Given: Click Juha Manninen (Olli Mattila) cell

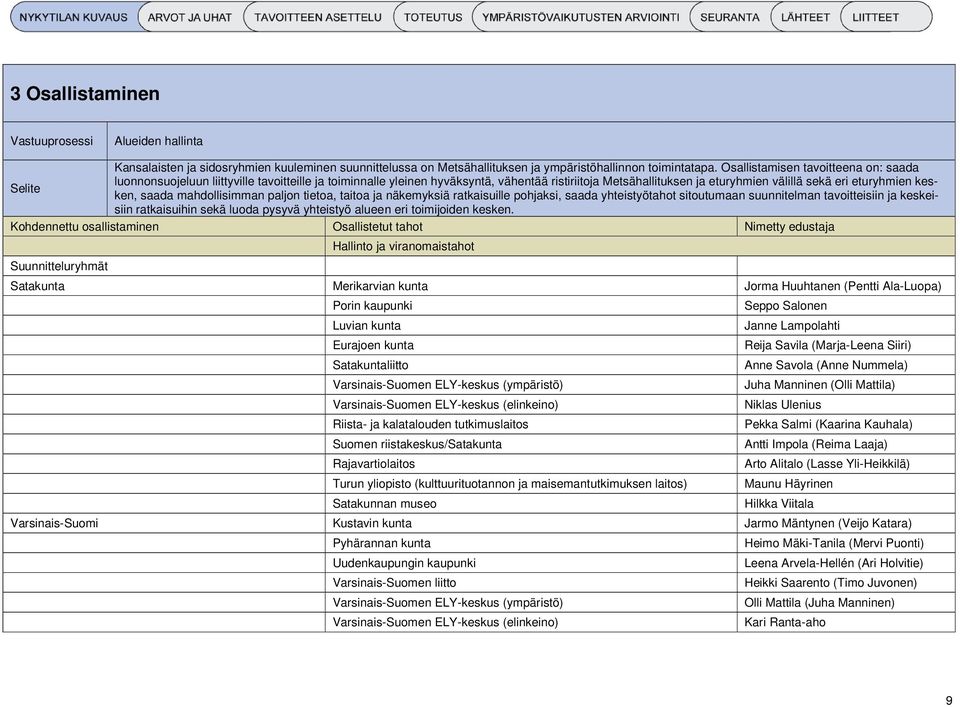Looking at the screenshot, I should 846,385.
